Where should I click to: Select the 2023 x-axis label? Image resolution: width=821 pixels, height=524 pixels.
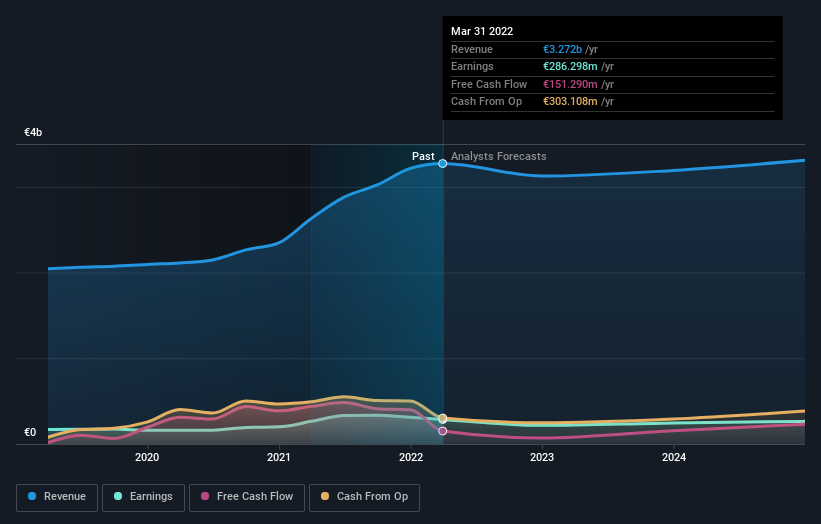542,457
